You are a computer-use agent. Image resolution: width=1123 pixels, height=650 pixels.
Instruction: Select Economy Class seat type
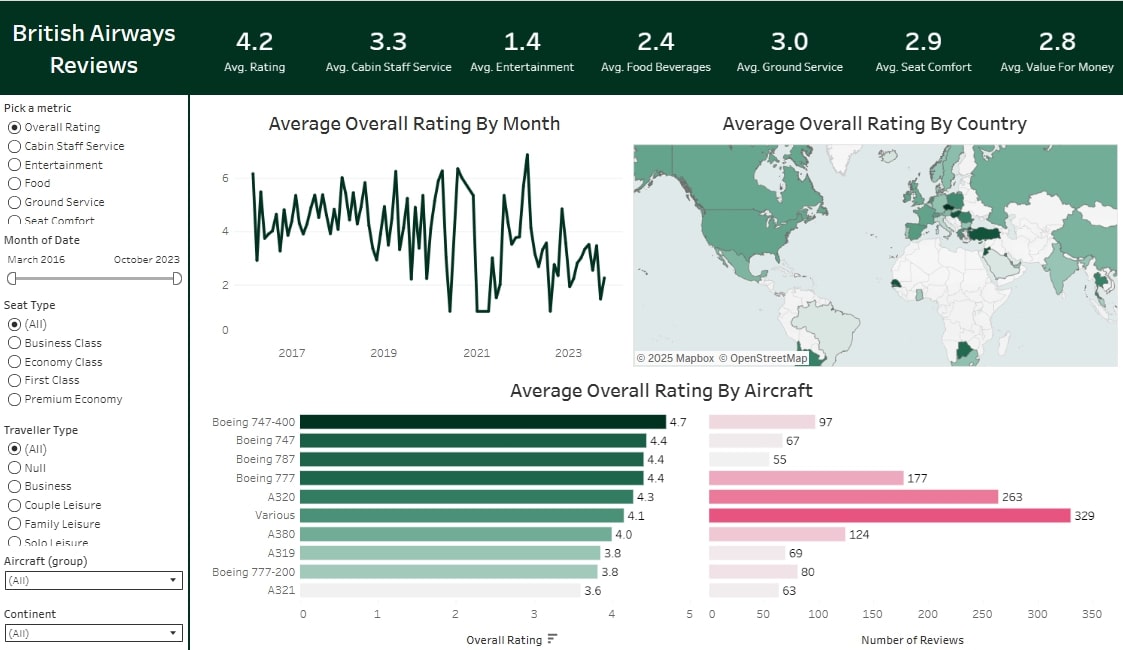click(x=14, y=362)
